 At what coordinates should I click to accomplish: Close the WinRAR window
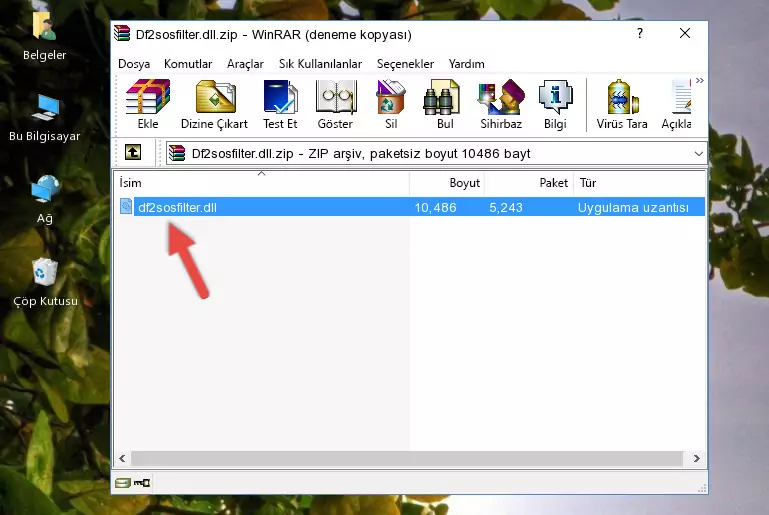tap(685, 33)
